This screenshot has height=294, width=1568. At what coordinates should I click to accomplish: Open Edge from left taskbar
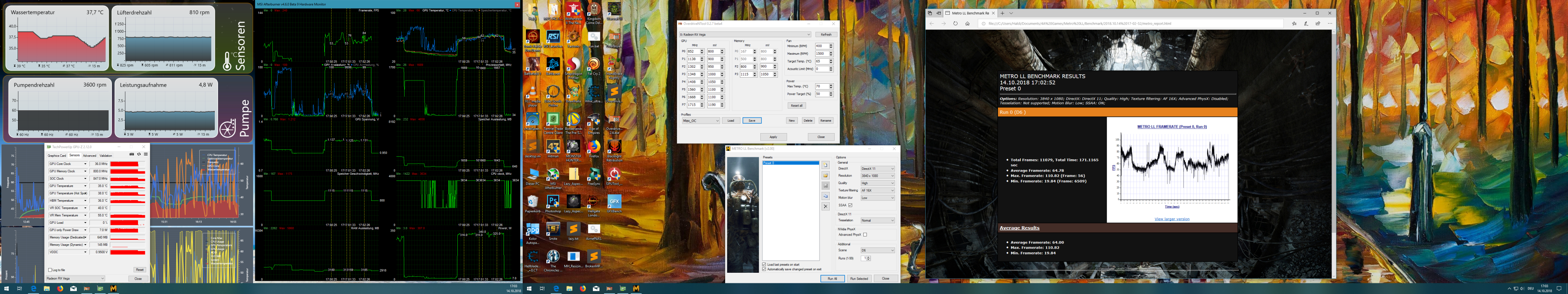tap(33, 289)
